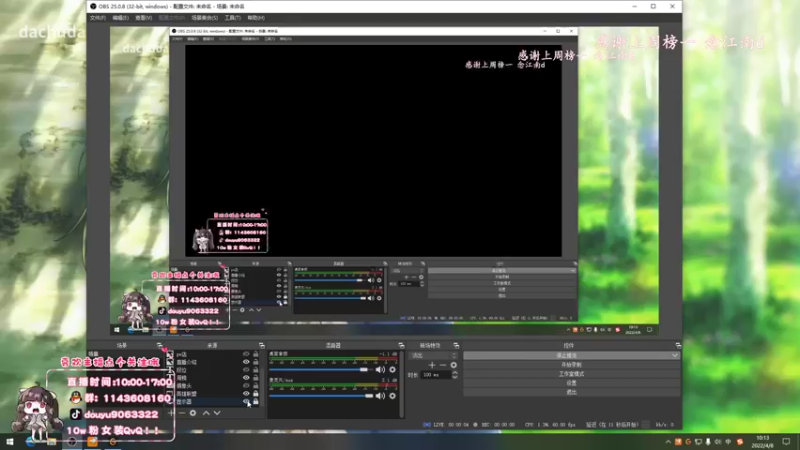This screenshot has width=800, height=450.
Task: Open File Explorer from the taskbar
Action: pos(52,442)
